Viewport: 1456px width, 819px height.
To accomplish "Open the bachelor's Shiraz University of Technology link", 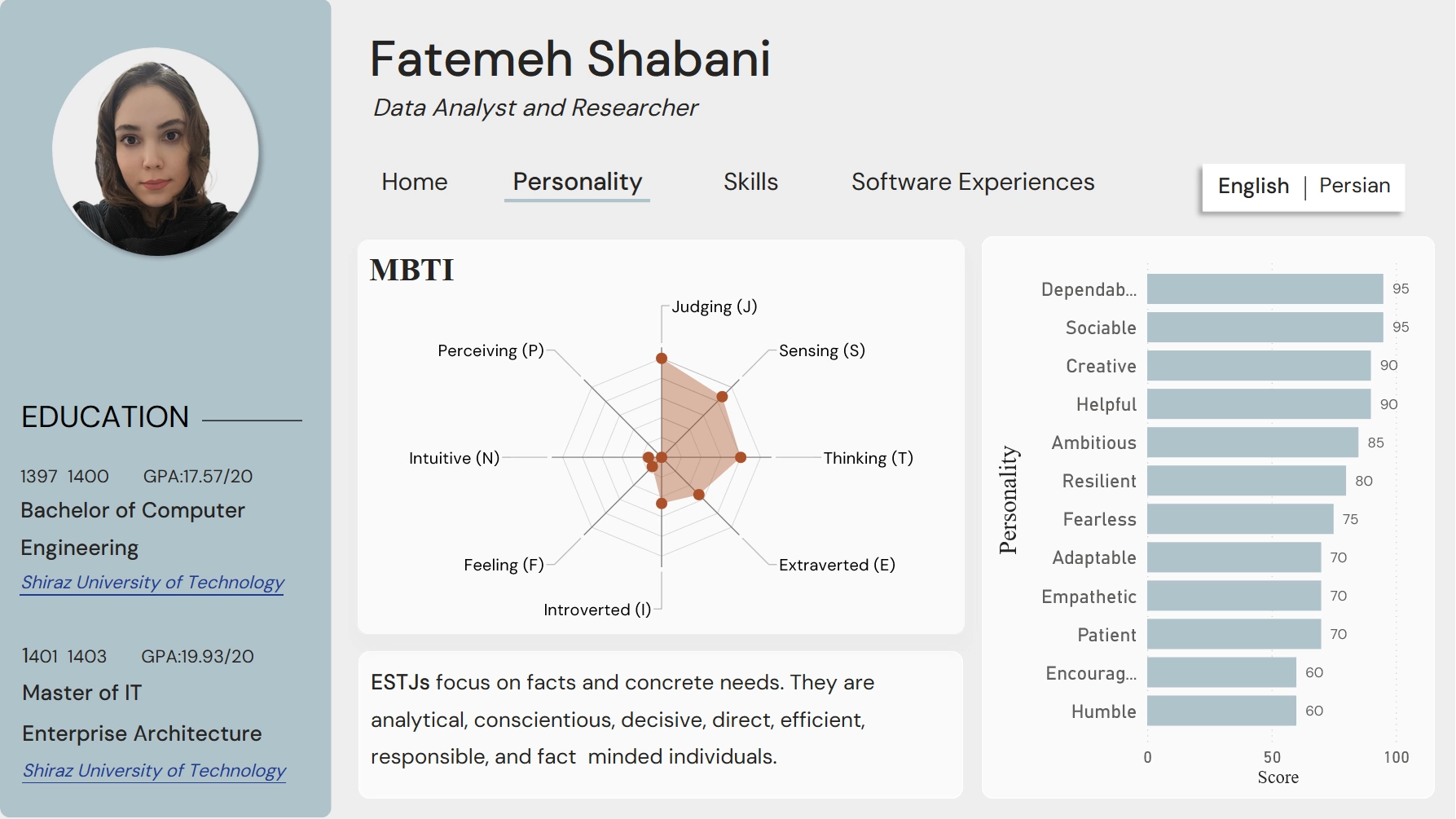I will pyautogui.click(x=152, y=583).
